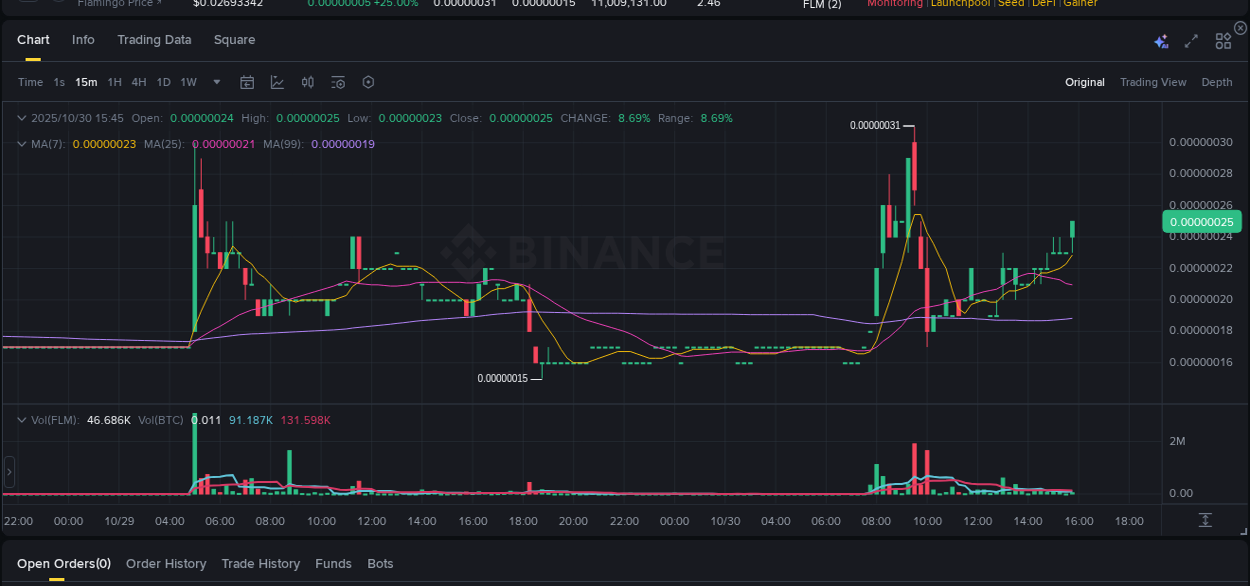
Task: Open the widget layout grid icon
Action: [x=1222, y=41]
